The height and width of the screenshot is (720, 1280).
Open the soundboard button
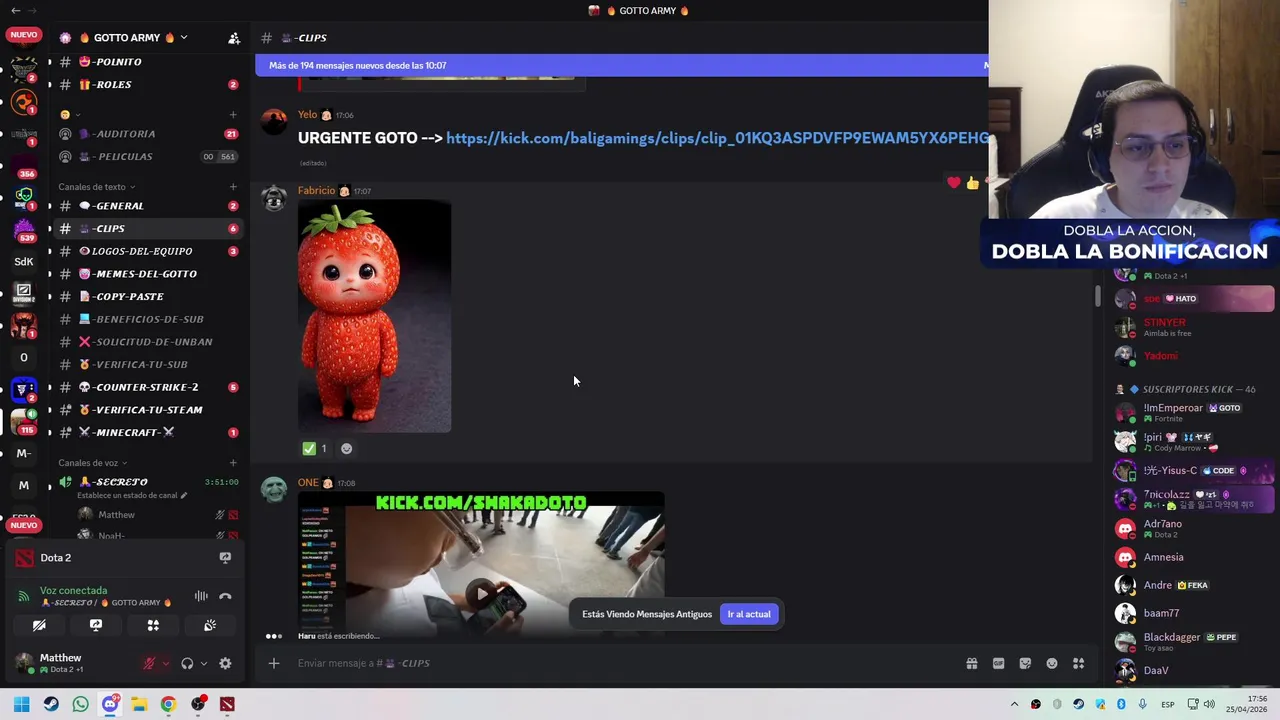pyautogui.click(x=210, y=625)
